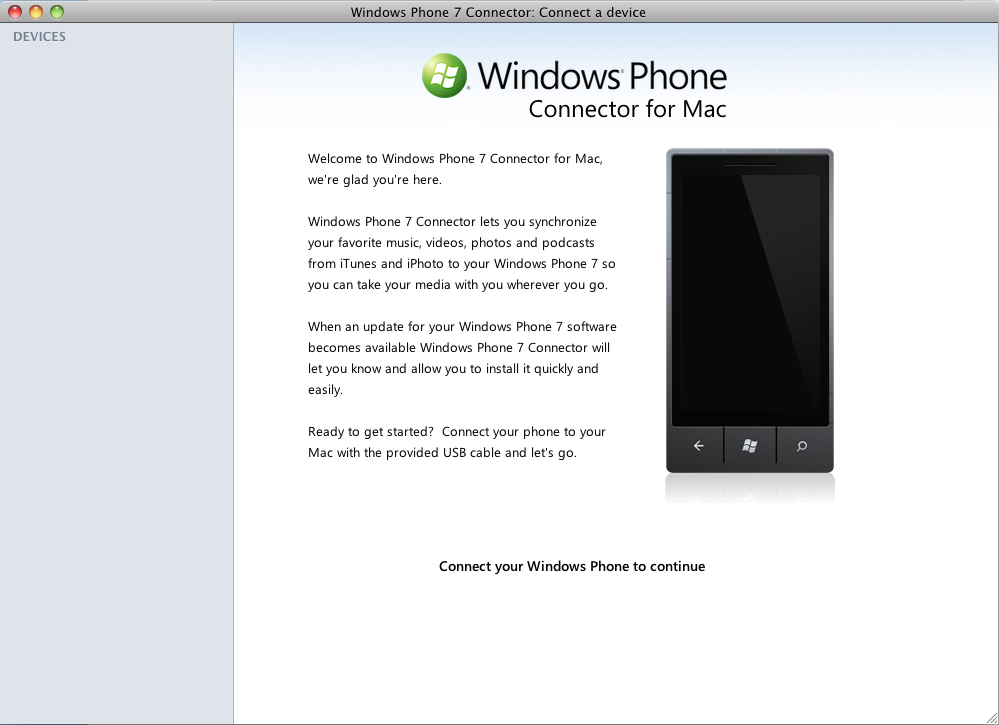Click the black phone screen image
Image resolution: width=999 pixels, height=725 pixels.
750,291
